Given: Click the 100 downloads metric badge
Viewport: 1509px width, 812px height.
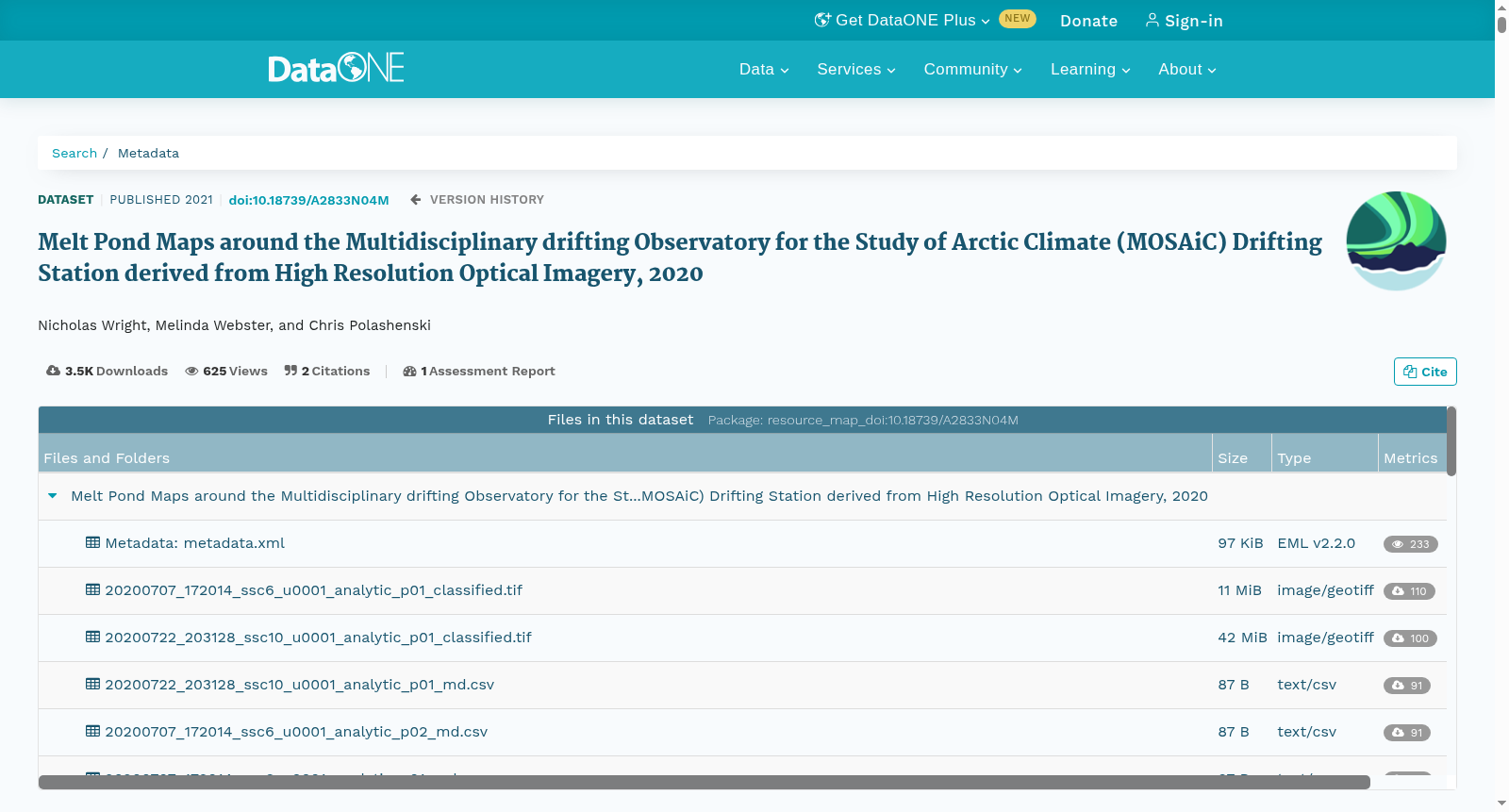Looking at the screenshot, I should [1410, 638].
